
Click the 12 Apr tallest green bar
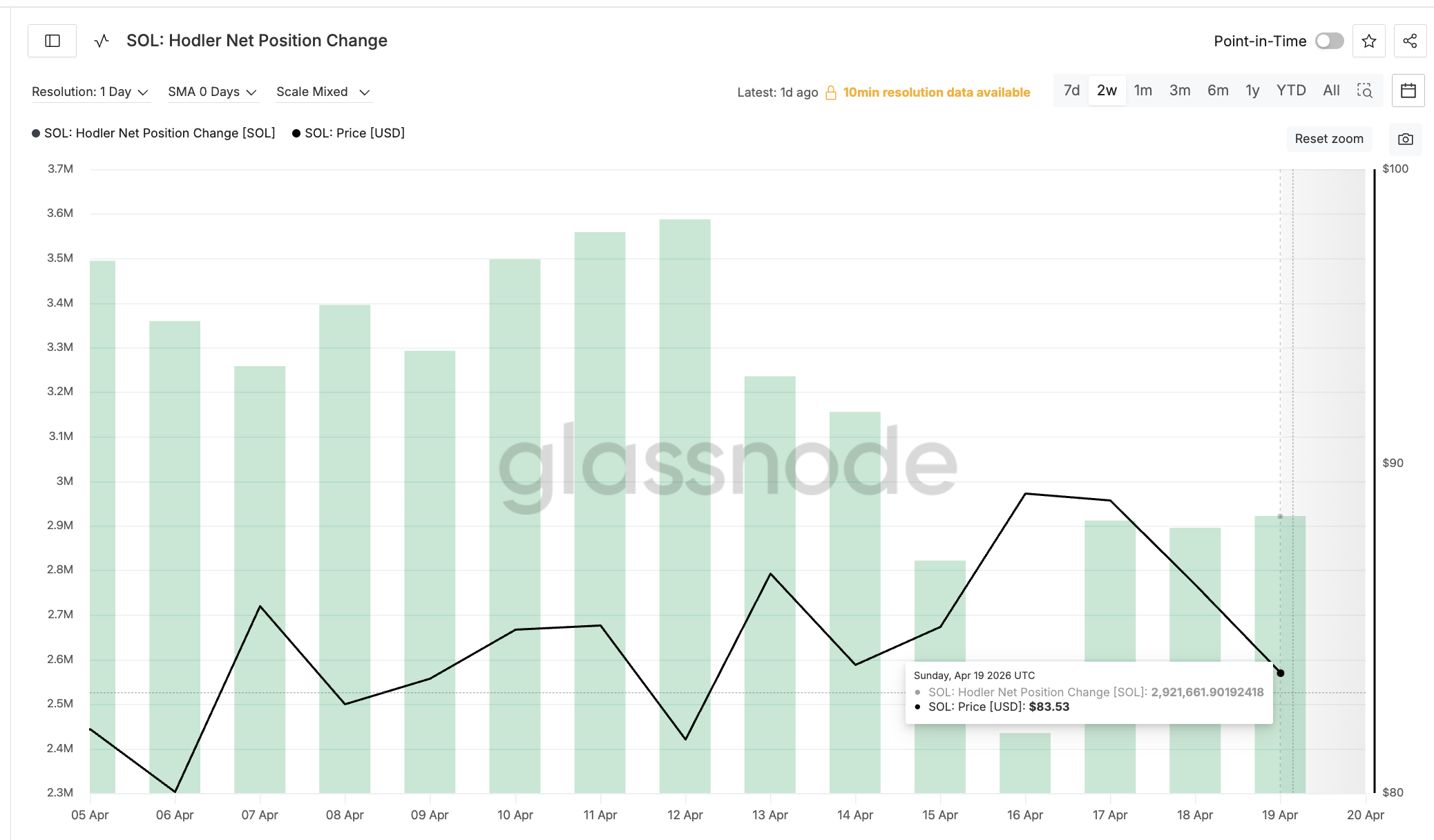[685, 504]
